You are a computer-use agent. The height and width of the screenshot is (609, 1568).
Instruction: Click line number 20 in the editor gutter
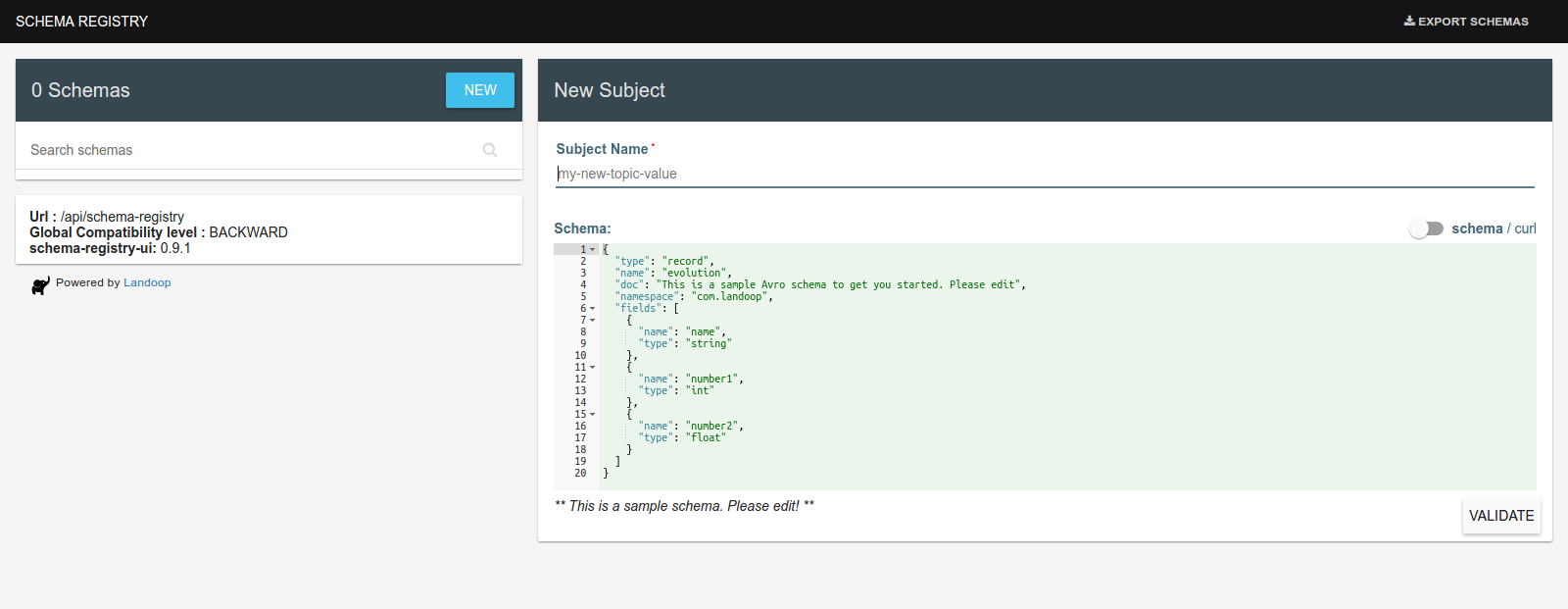(x=580, y=474)
